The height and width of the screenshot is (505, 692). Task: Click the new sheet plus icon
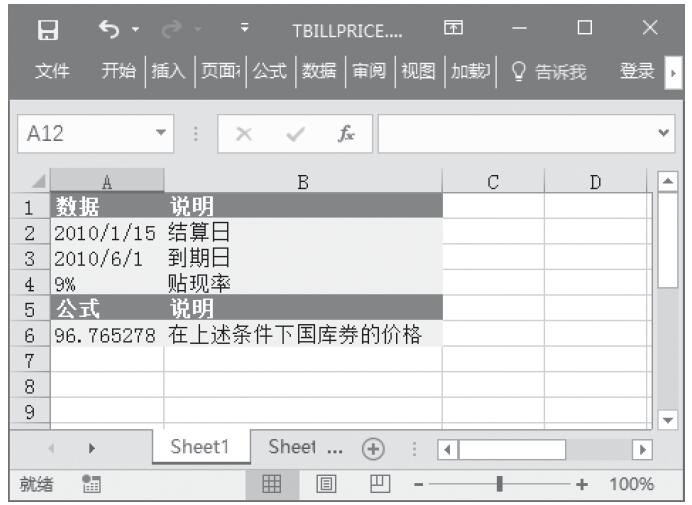[x=374, y=447]
